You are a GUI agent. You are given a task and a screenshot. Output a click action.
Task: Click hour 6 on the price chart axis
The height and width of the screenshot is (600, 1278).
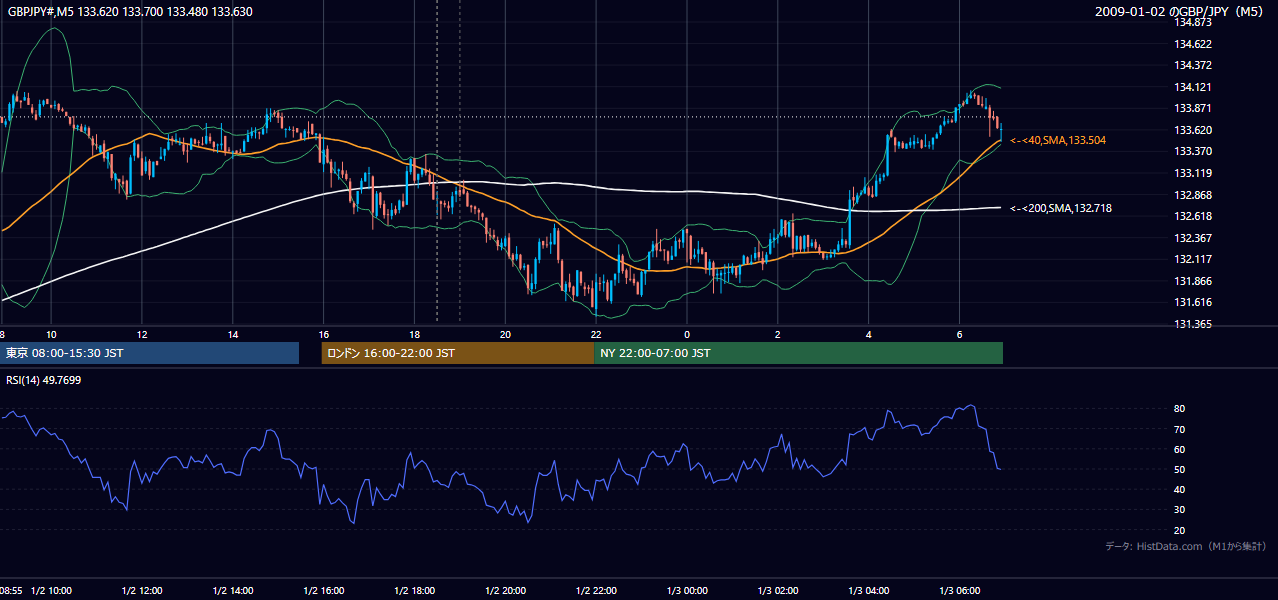tap(960, 334)
